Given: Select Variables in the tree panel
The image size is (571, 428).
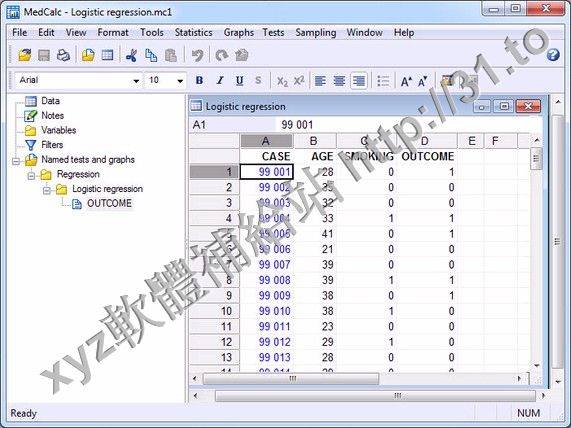Looking at the screenshot, I should [x=59, y=130].
